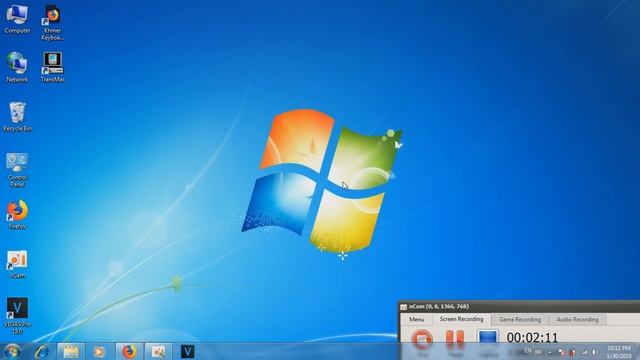Launch Internet Explorer from the taskbar
This screenshot has height=360, width=640.
pyautogui.click(x=41, y=351)
